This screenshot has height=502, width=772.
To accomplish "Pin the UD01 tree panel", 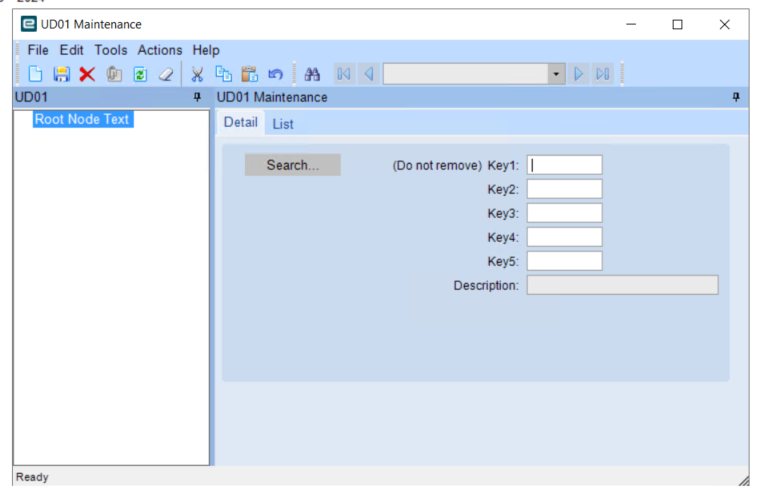I will point(197,97).
